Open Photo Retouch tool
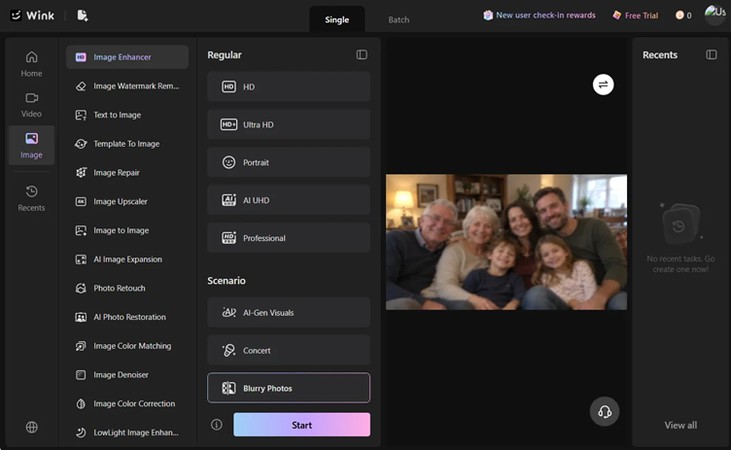Viewport: 731px width, 450px height. pos(127,288)
